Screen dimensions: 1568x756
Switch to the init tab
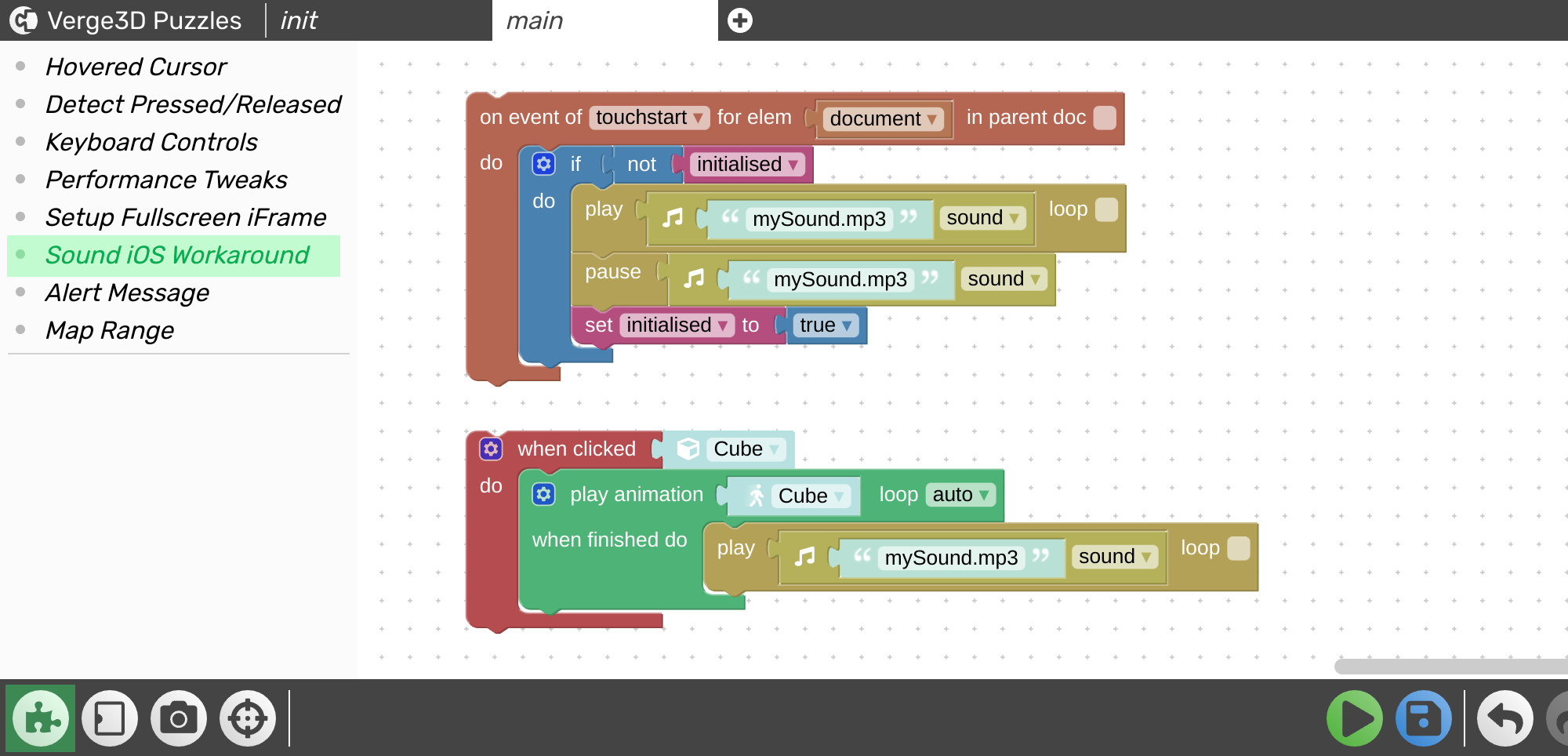(x=299, y=20)
